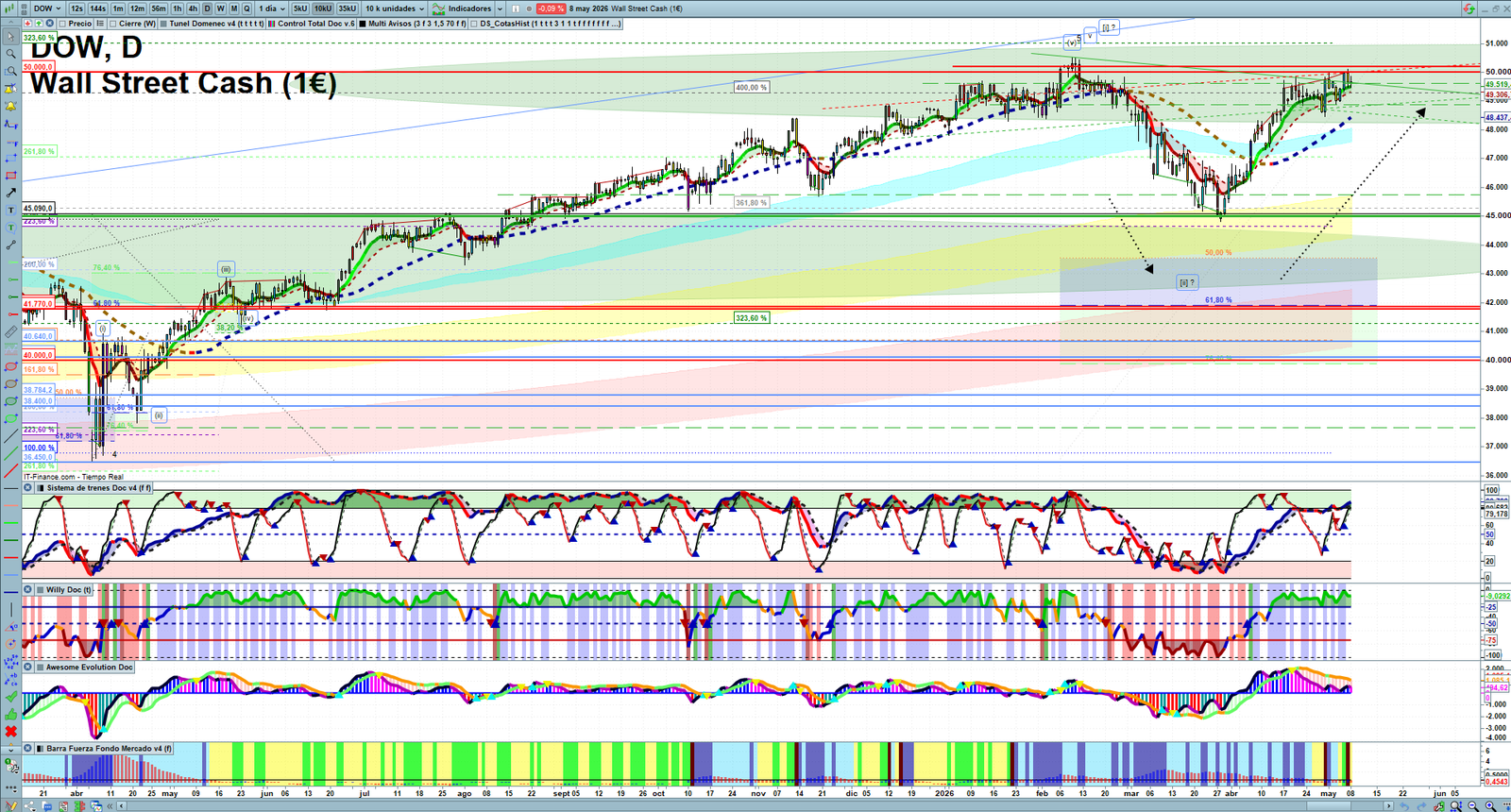1511x812 pixels.
Task: Click the 35kU units button
Action: pos(348,8)
